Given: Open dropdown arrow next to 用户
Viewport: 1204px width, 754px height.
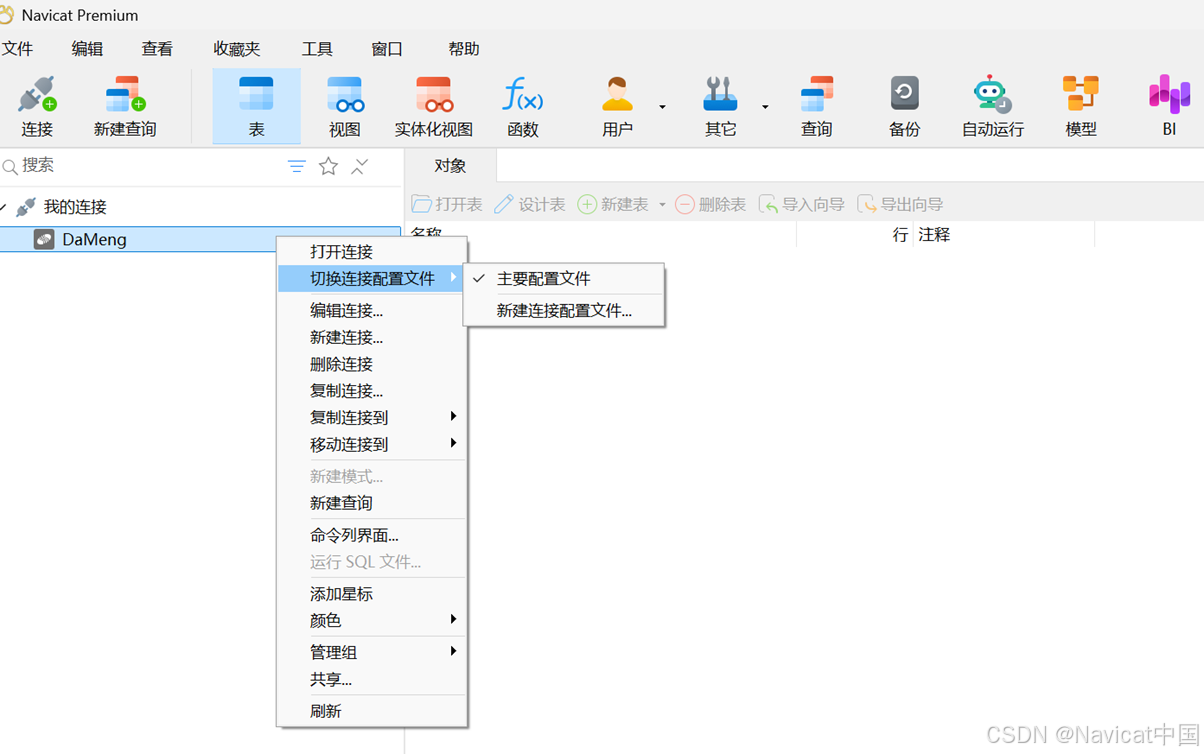Looking at the screenshot, I should click(662, 106).
